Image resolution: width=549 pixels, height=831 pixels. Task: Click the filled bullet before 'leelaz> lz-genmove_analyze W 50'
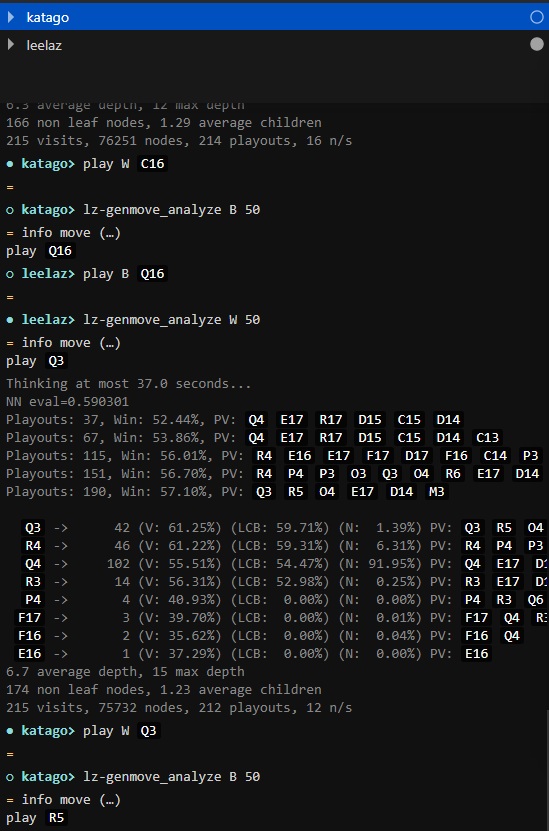click(10, 320)
